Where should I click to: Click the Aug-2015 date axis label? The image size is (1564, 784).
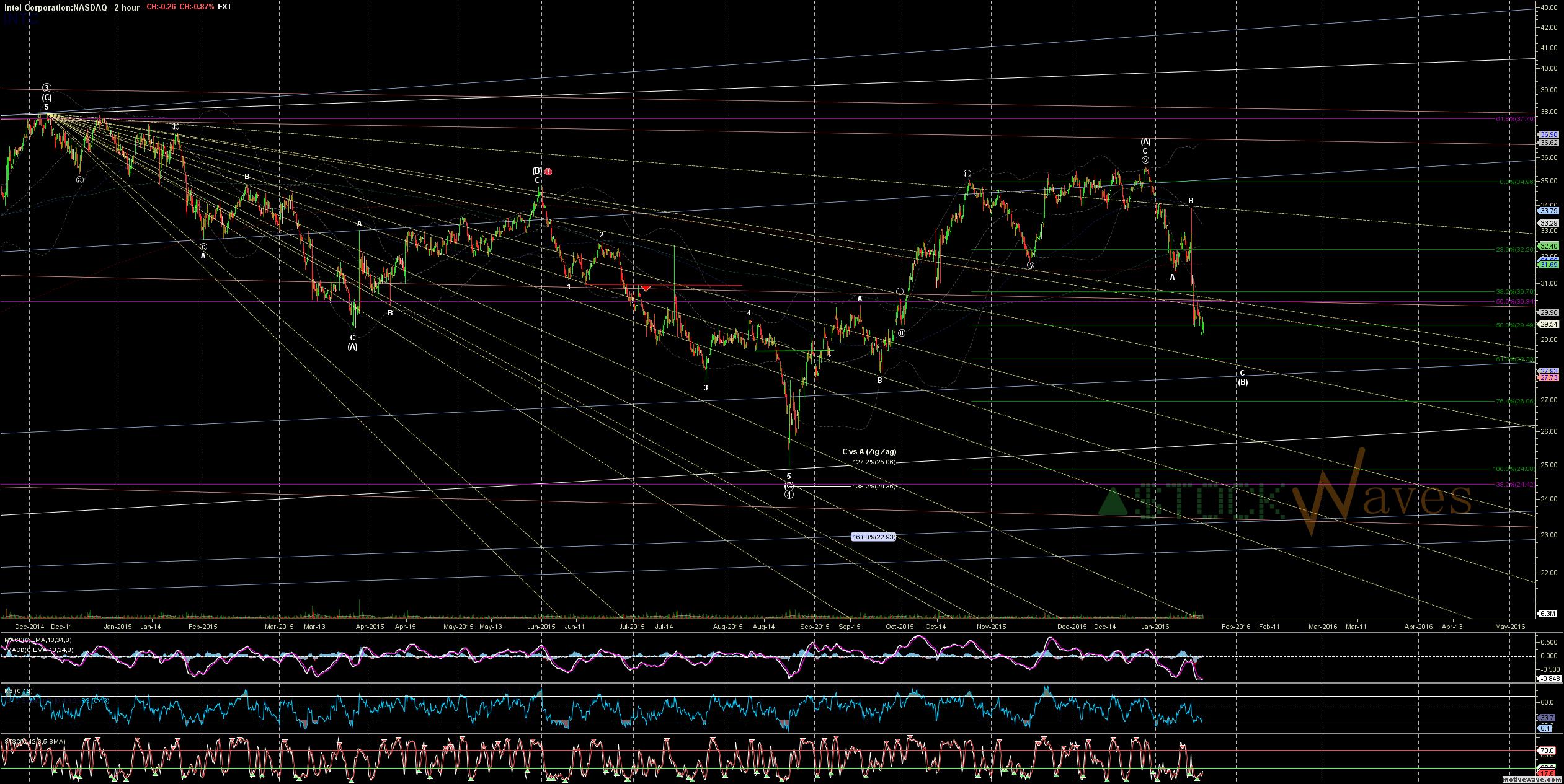tap(727, 627)
